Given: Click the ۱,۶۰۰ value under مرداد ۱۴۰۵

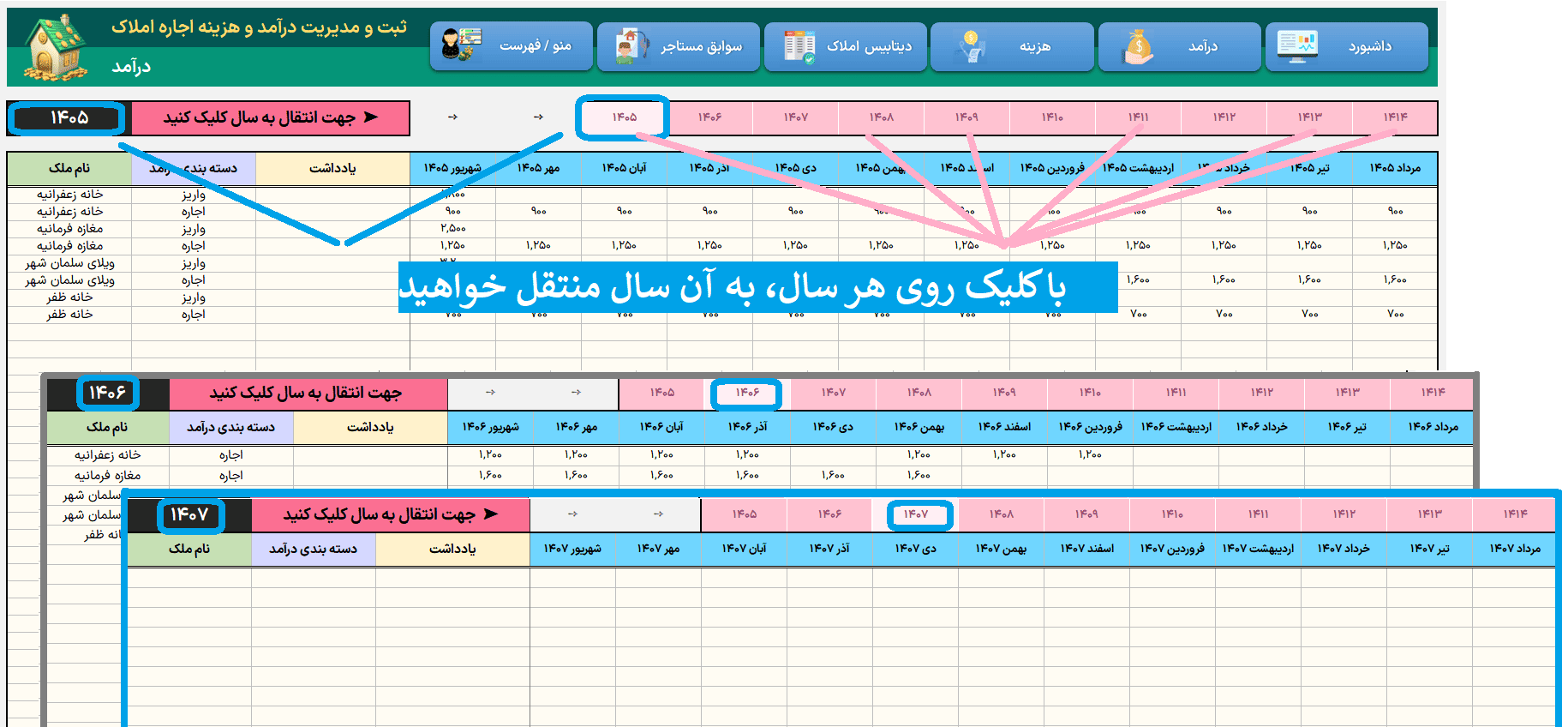Looking at the screenshot, I should tap(1395, 280).
